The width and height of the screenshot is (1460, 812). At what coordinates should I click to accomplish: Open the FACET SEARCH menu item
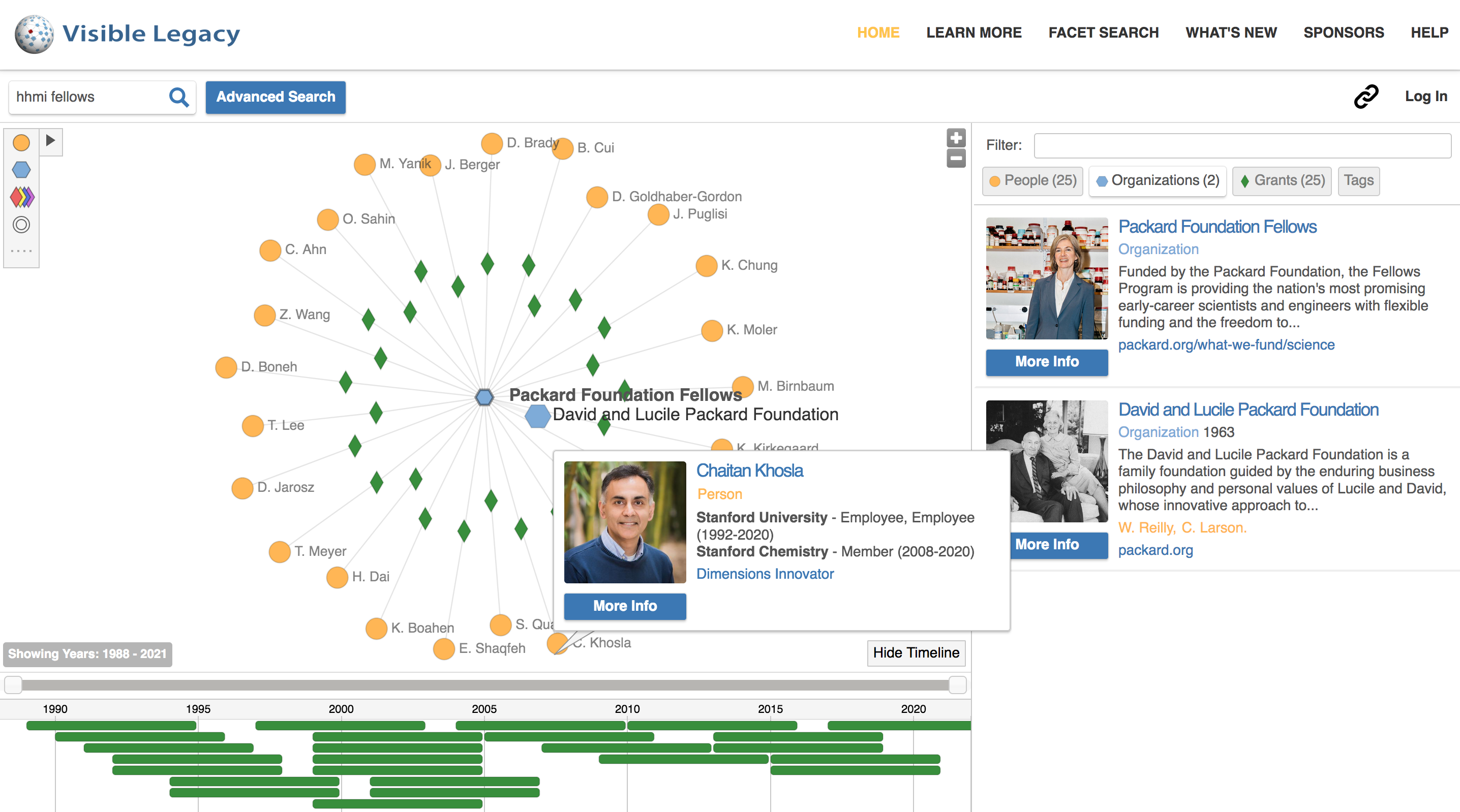click(1104, 33)
